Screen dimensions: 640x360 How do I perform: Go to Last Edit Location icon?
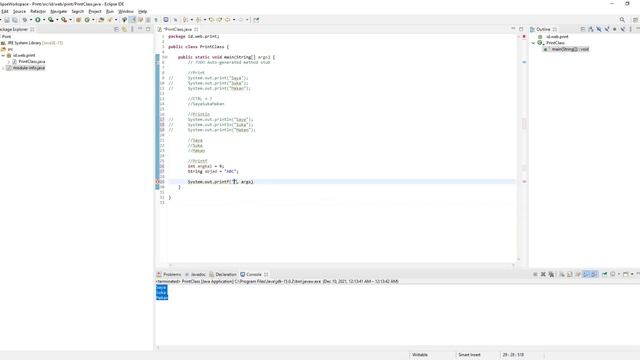(211, 20)
